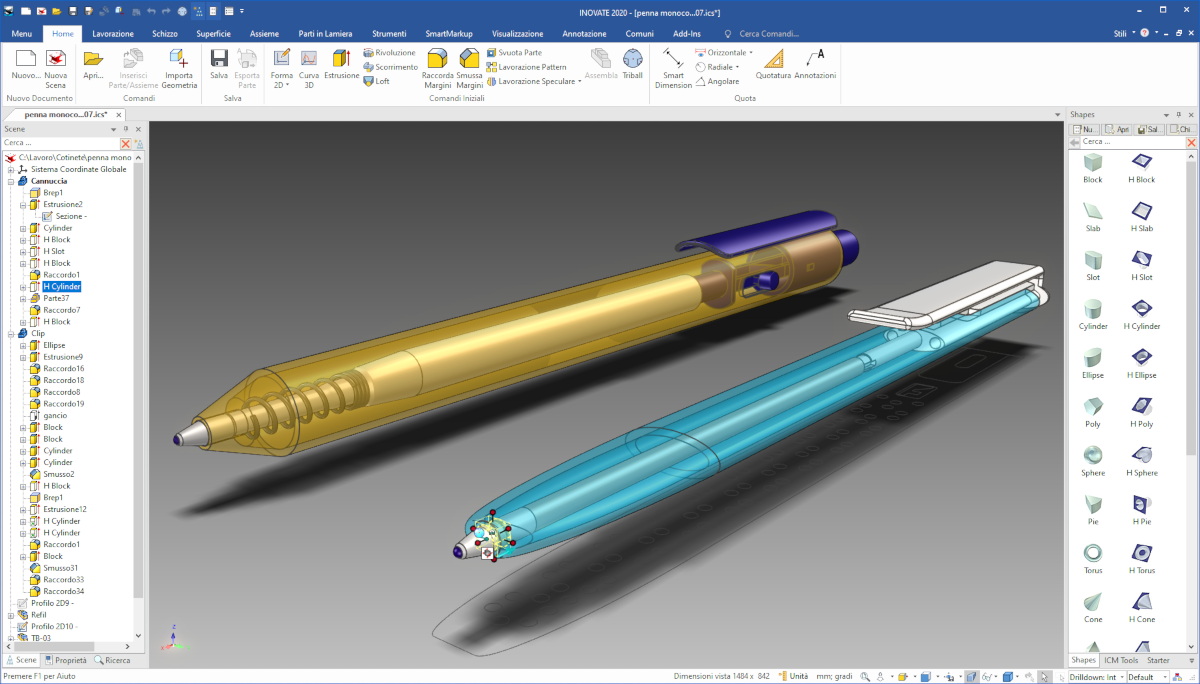Click the Raccorda Margini fillet tool
Image resolution: width=1200 pixels, height=684 pixels.
[x=437, y=66]
